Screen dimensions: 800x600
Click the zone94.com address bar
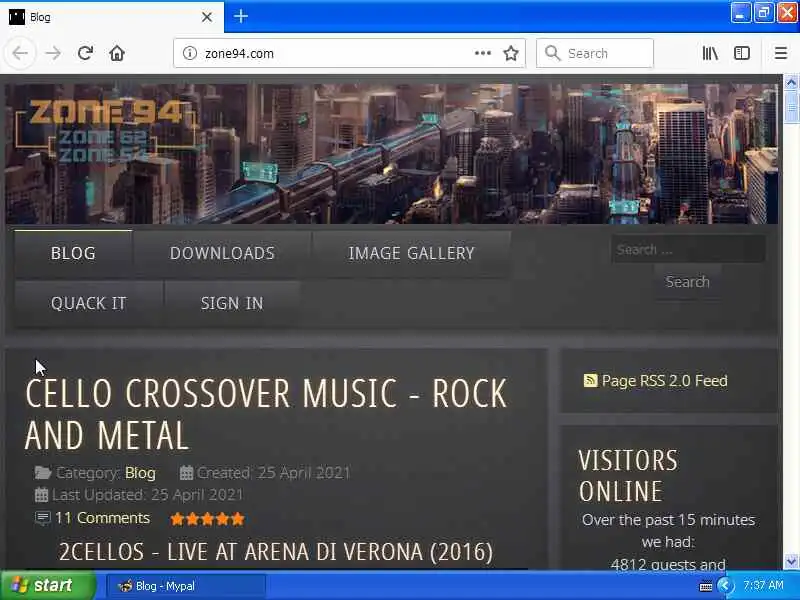[349, 53]
